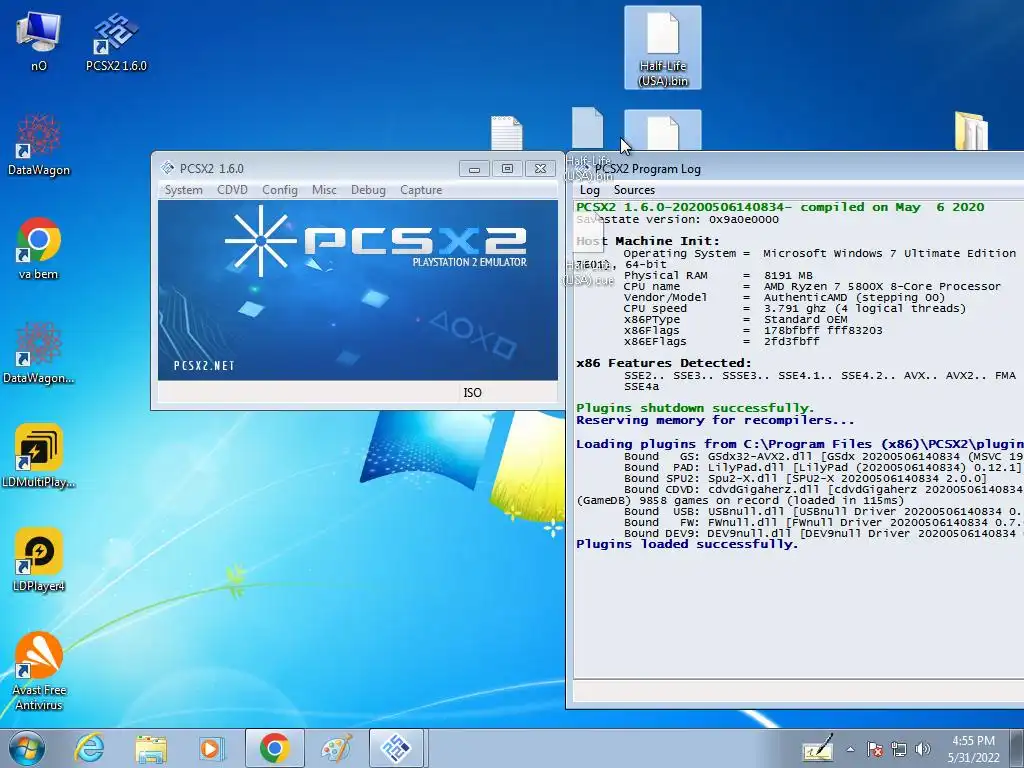Screen dimensions: 1024x768
Task: Click the '8191 MB' Physical RAM log line
Action: pos(718,276)
